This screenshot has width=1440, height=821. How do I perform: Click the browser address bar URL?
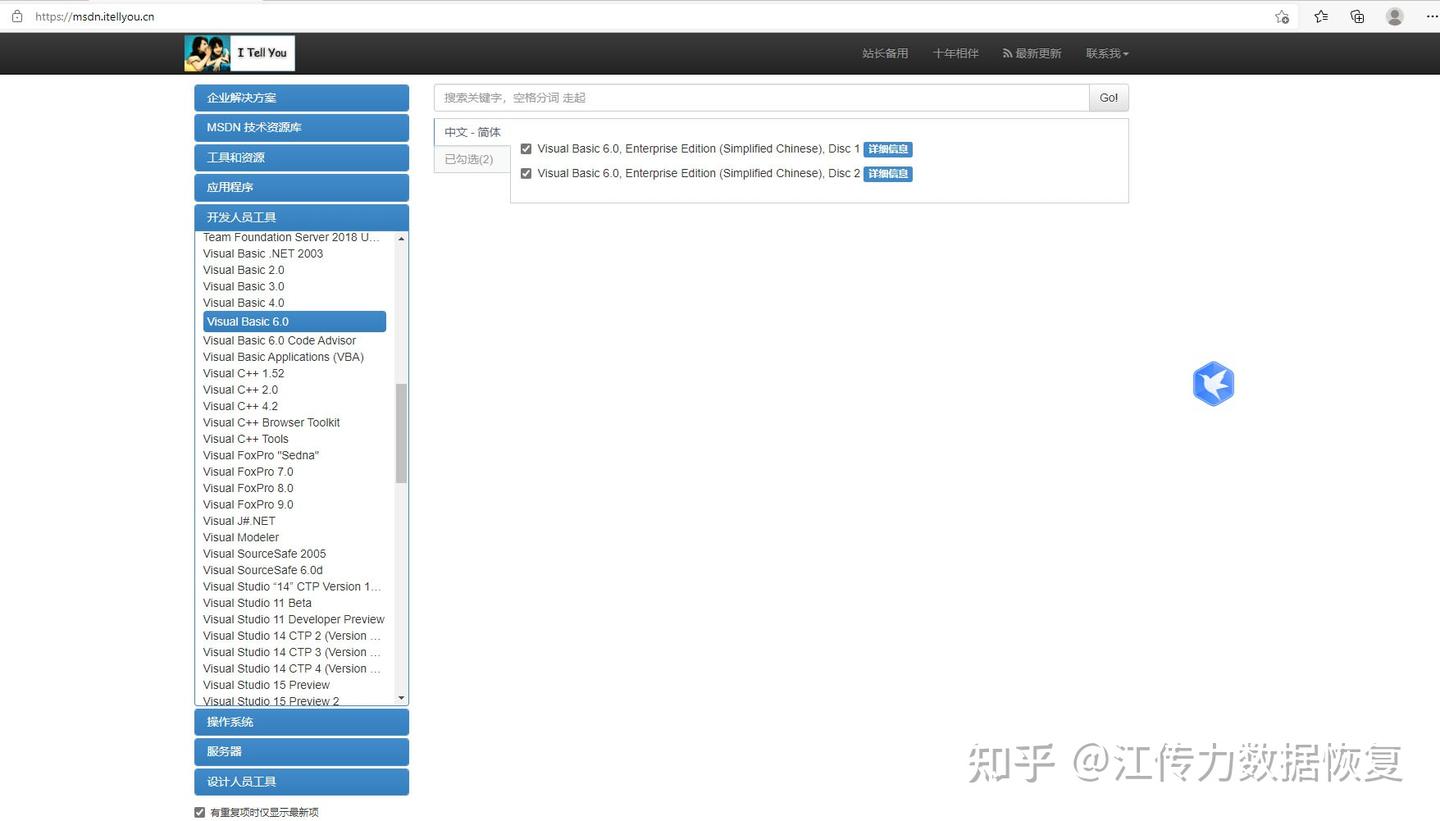94,16
